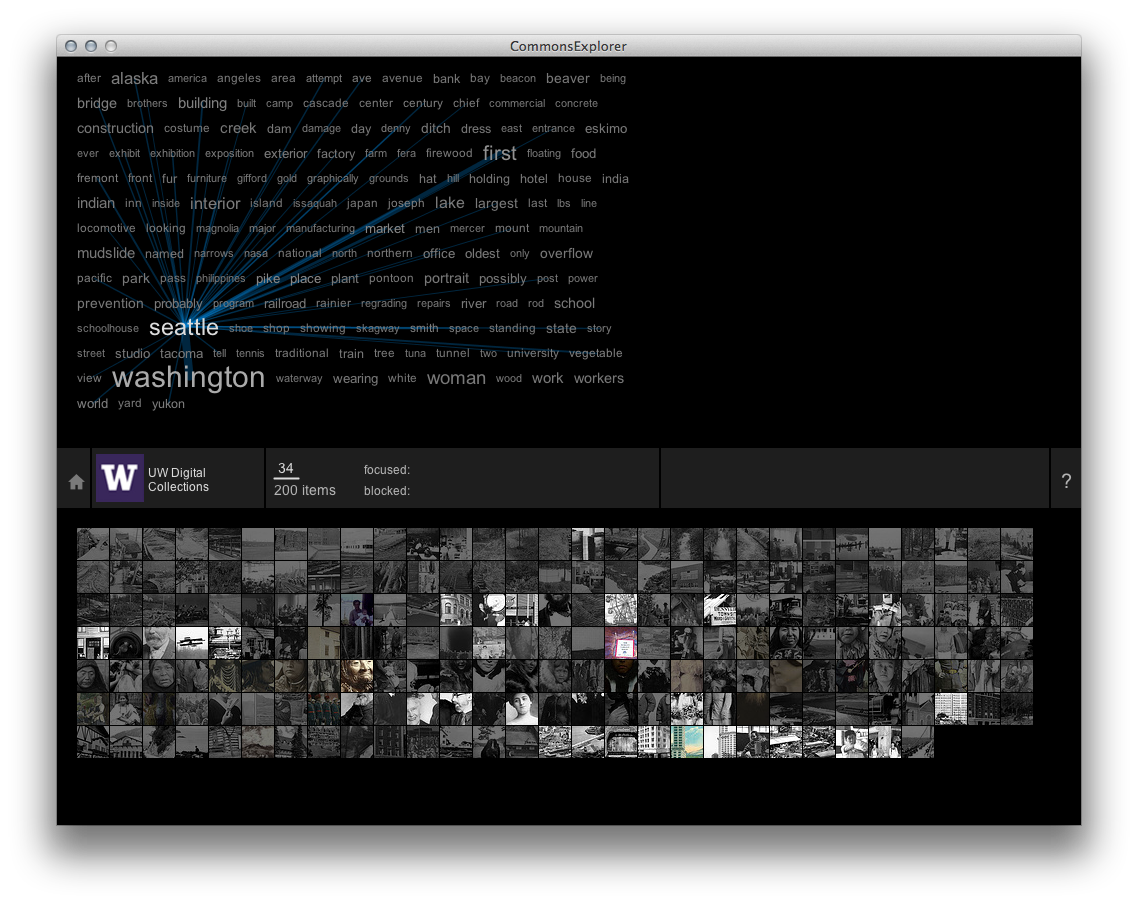Click the 'woman' tag
The height and width of the screenshot is (904, 1138).
[456, 378]
